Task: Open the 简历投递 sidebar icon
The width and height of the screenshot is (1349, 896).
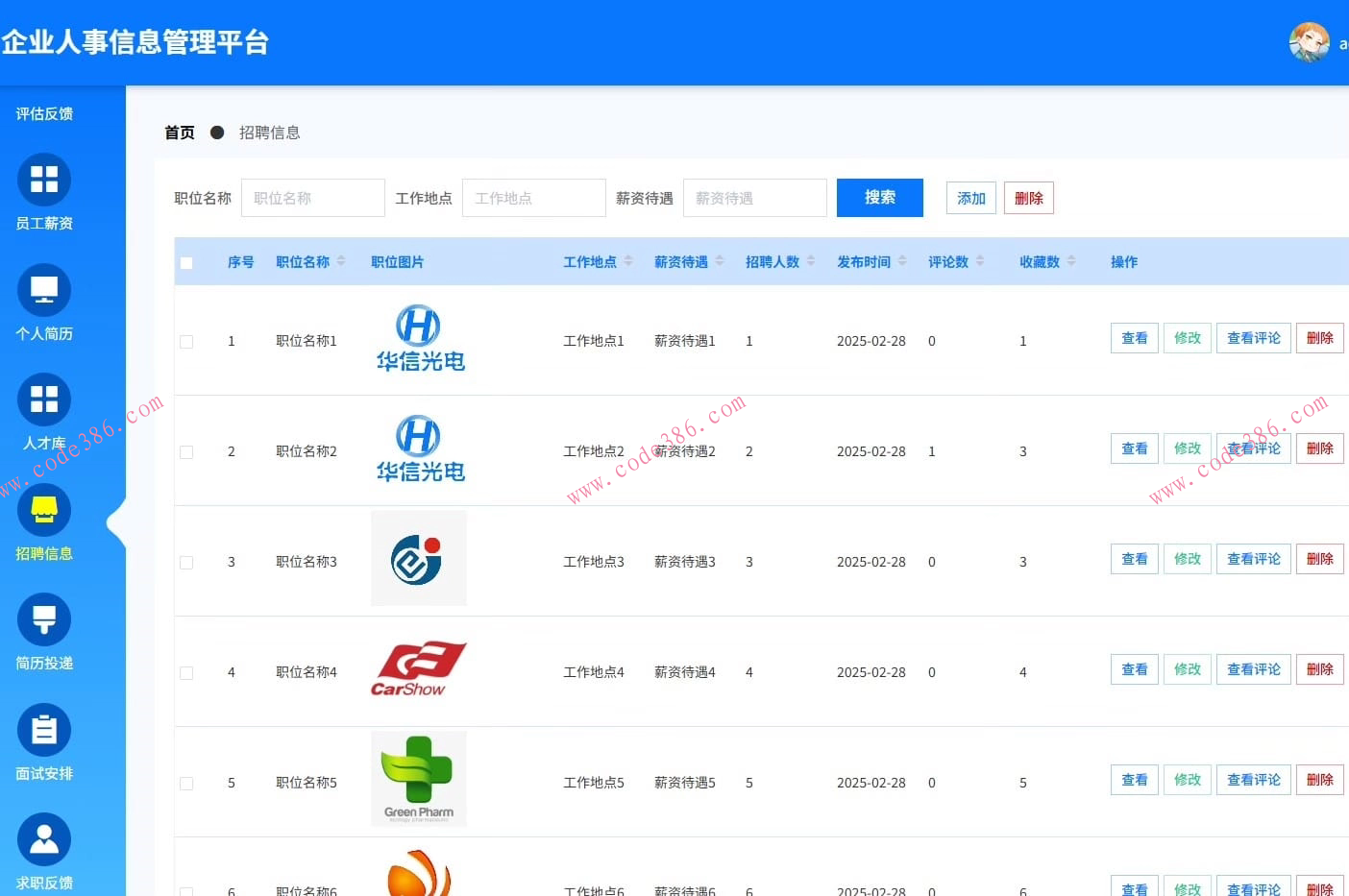Action: point(43,619)
